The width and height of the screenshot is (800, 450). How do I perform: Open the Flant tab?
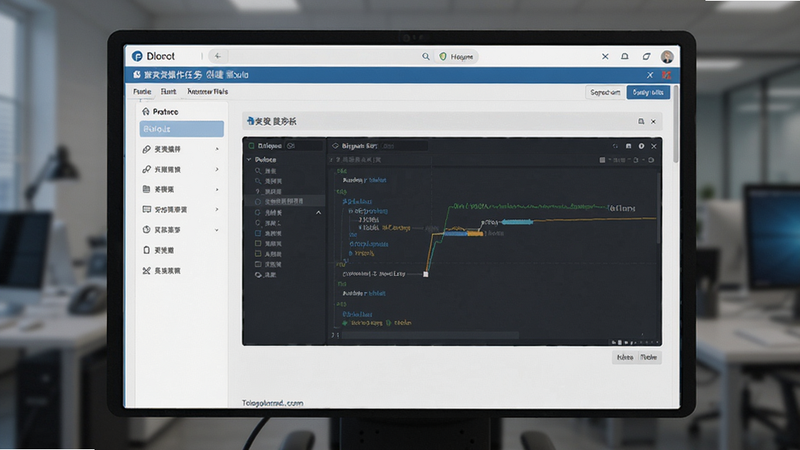point(168,91)
